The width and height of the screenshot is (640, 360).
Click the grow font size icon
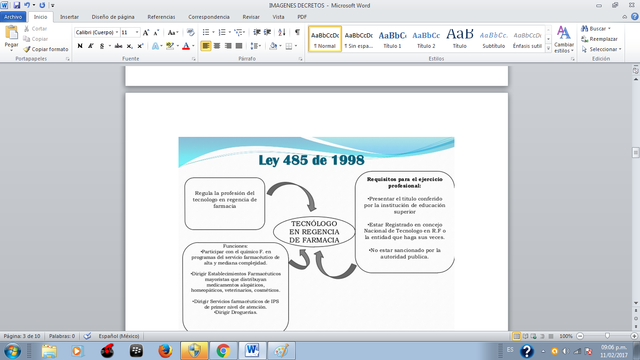pyautogui.click(x=146, y=32)
